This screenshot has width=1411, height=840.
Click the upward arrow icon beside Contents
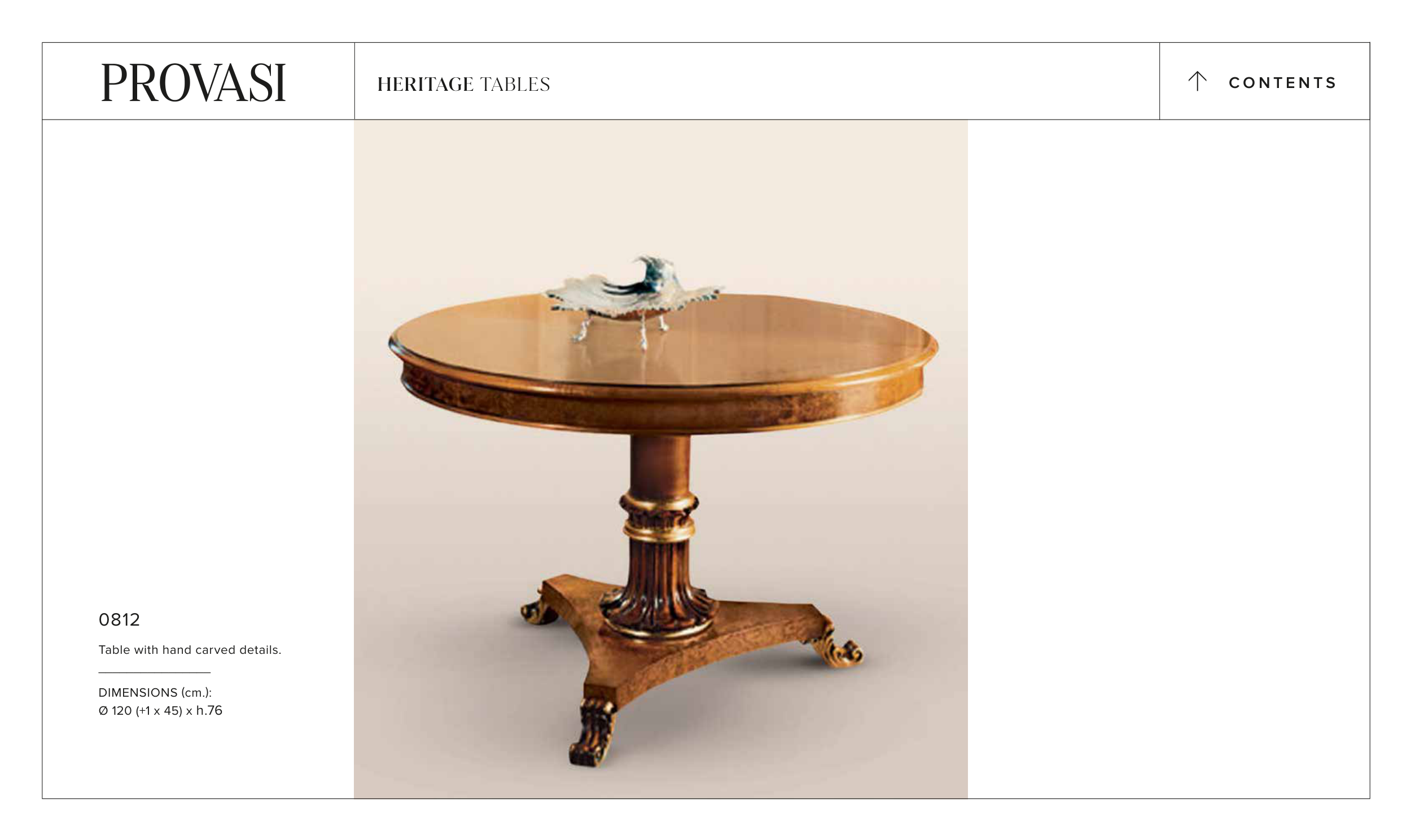1197,81
